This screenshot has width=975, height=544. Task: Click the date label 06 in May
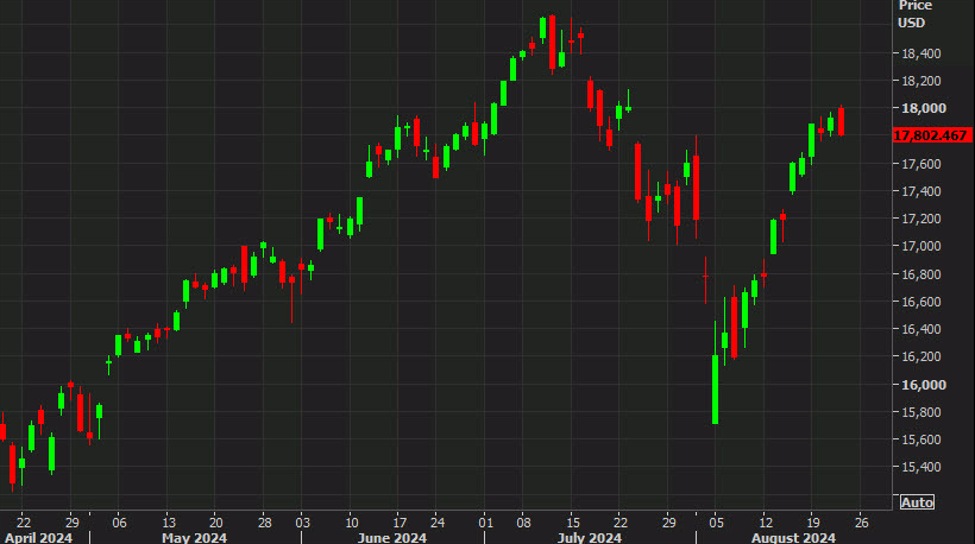click(119, 522)
